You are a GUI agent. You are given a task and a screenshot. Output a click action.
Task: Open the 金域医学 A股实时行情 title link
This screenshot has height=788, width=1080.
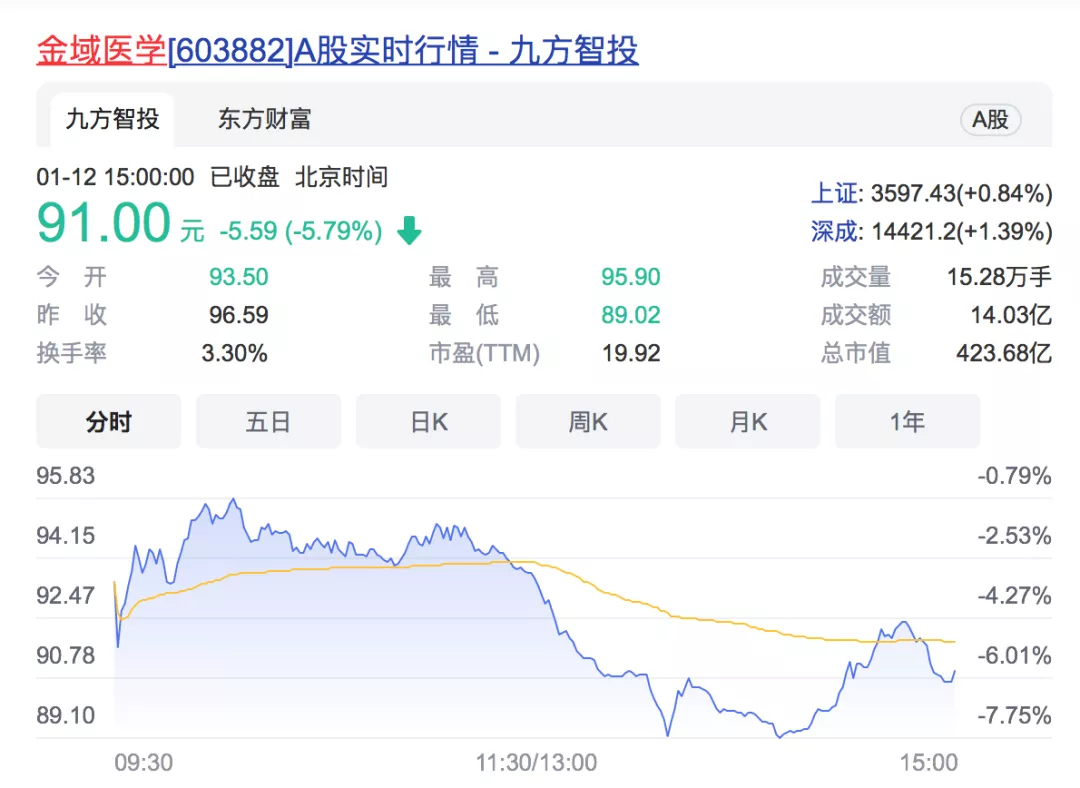point(337,50)
